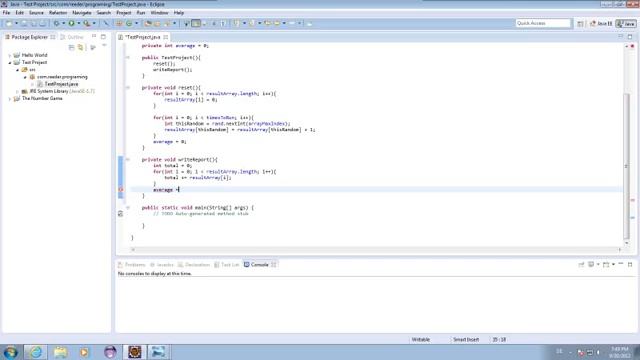Open the Project menu
The height and width of the screenshot is (360, 640).
[124, 13]
